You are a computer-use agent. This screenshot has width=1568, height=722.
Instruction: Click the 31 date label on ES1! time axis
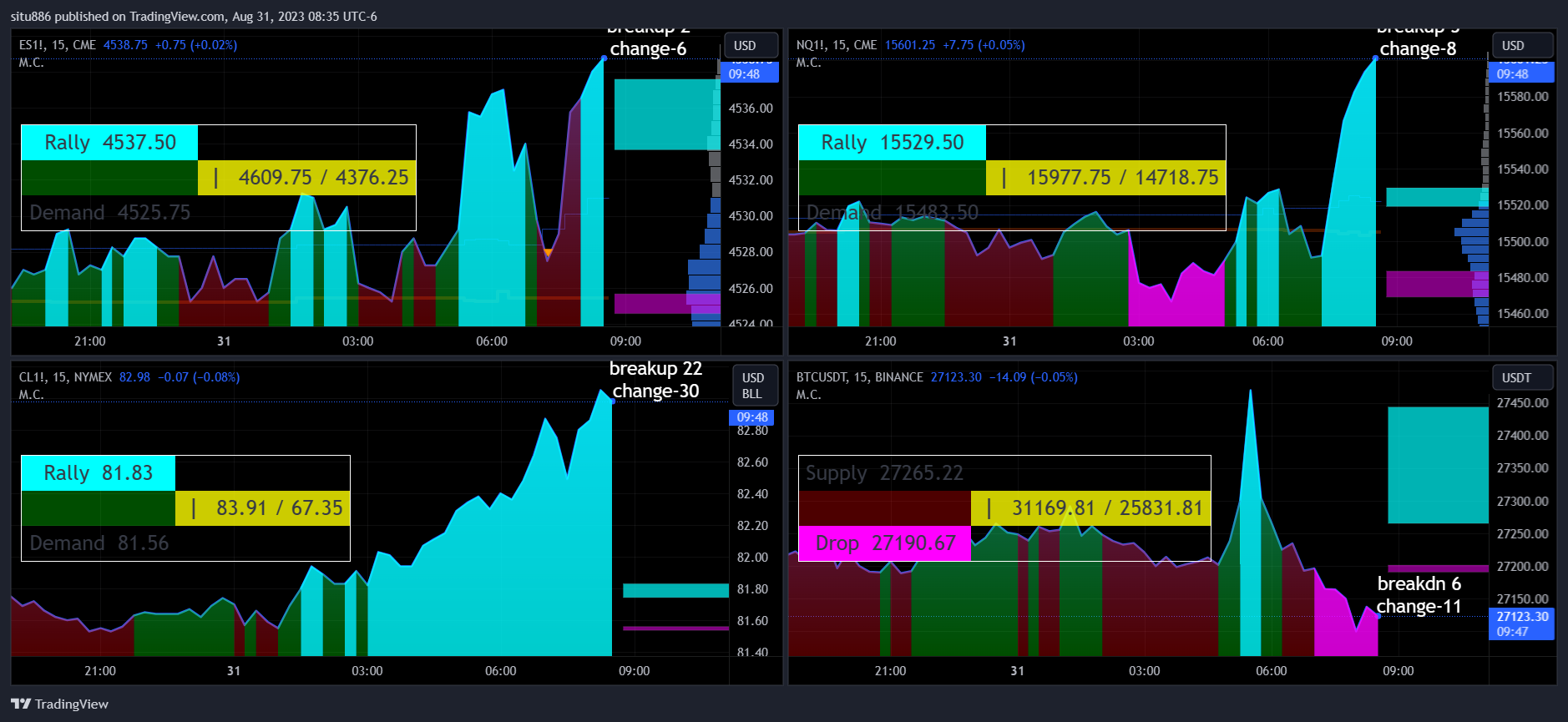tap(224, 341)
